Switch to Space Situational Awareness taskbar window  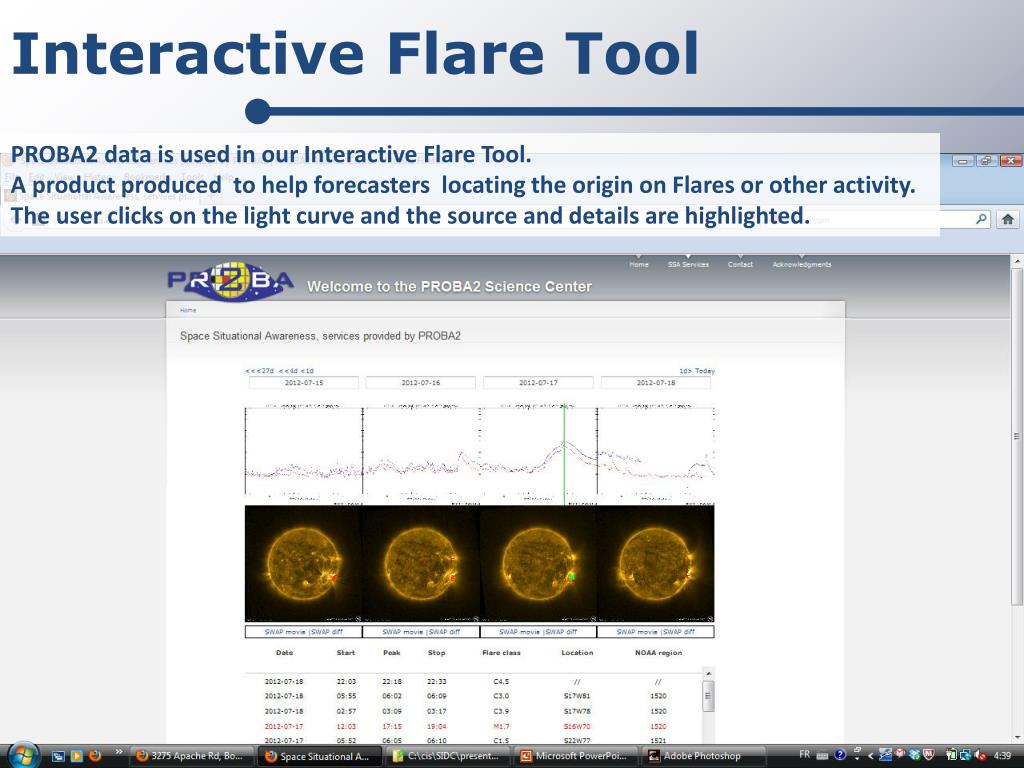[x=319, y=756]
